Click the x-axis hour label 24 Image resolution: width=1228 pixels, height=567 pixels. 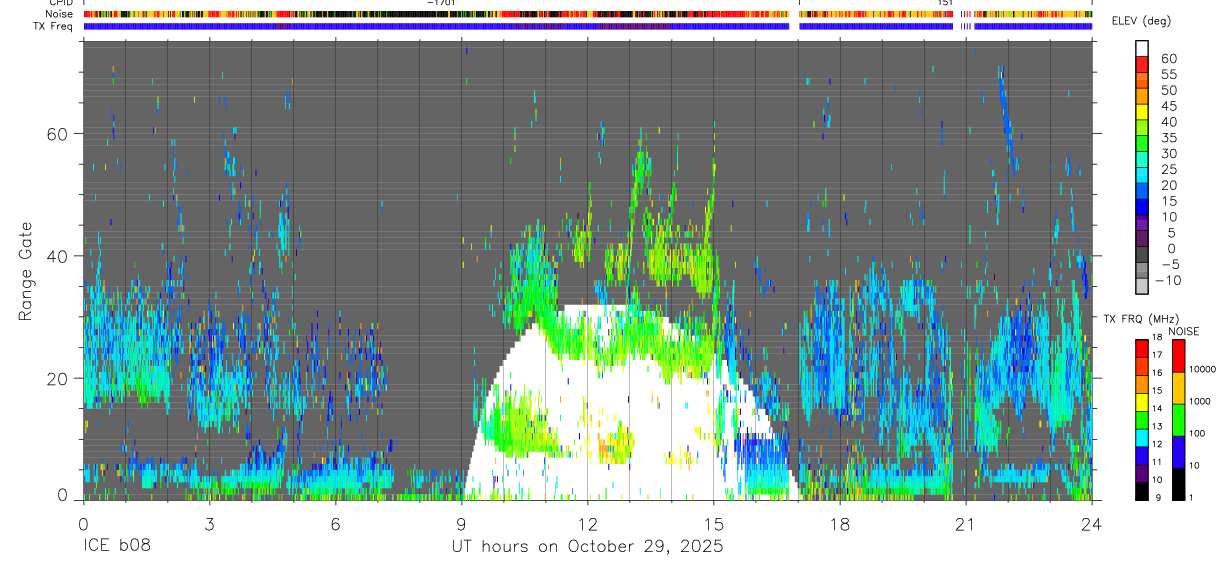click(x=1092, y=523)
